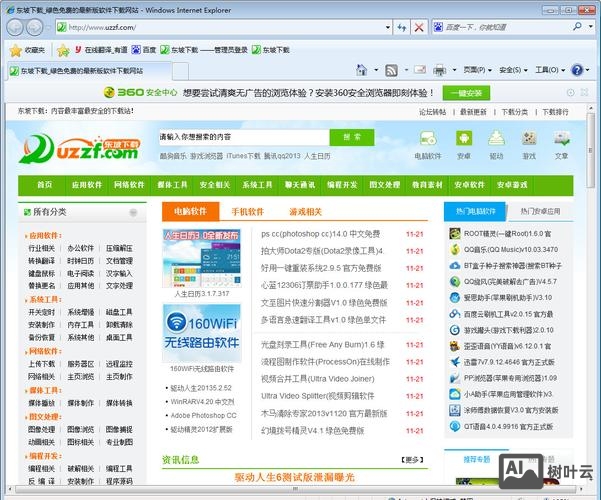Open the 文章 icon in header
Screen dimensions: 601x500
coord(562,138)
